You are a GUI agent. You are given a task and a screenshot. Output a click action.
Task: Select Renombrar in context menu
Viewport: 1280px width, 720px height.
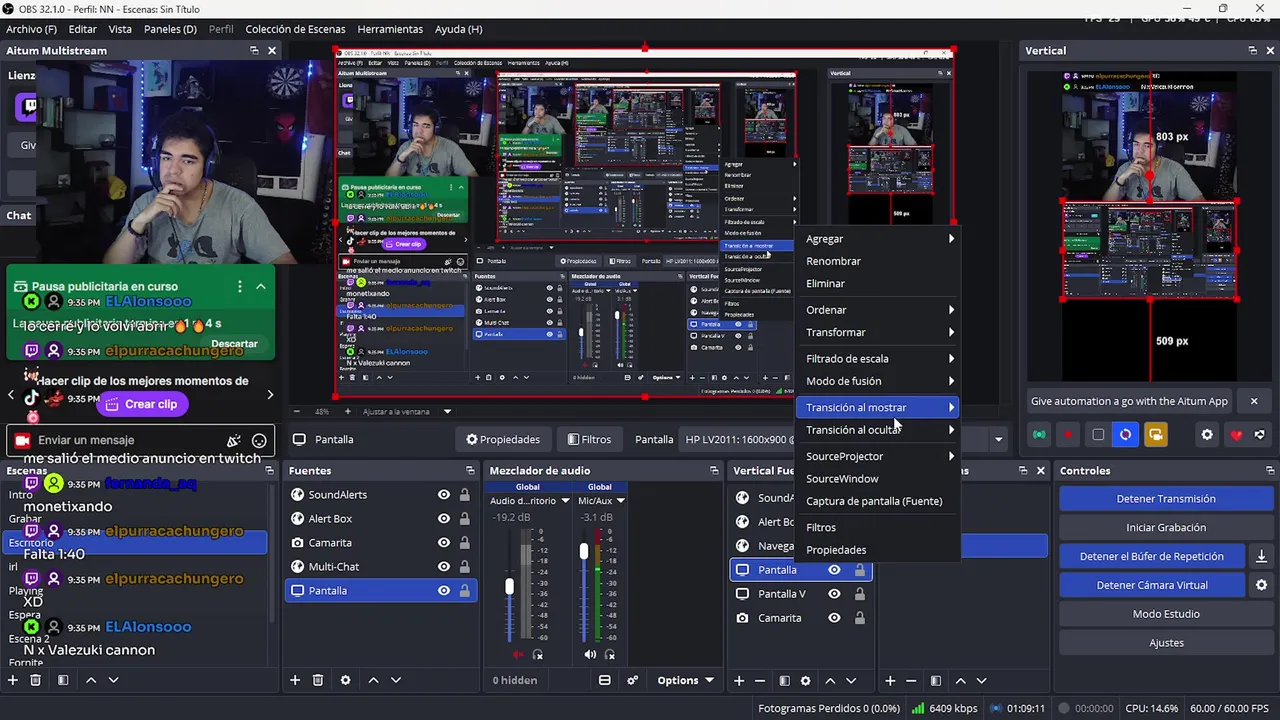click(x=877, y=261)
